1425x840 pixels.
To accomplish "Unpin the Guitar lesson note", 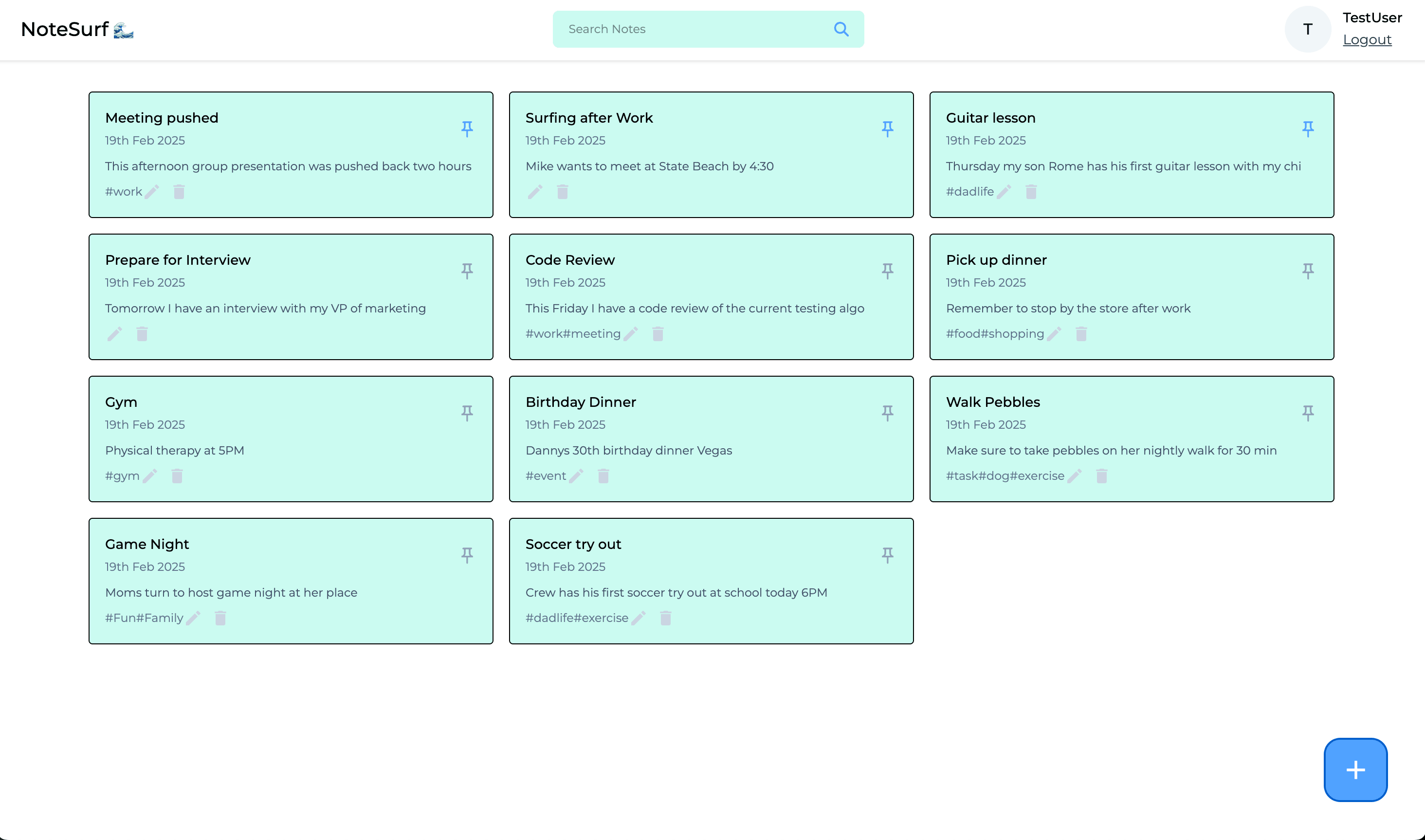I will click(1307, 129).
